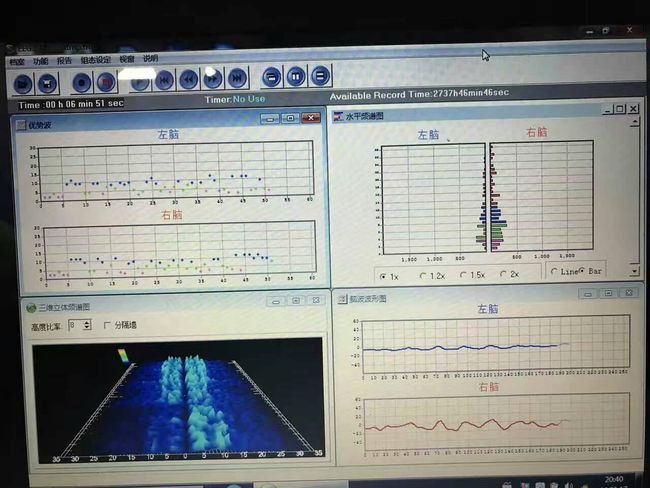Click the play button in toolbar

140,81
